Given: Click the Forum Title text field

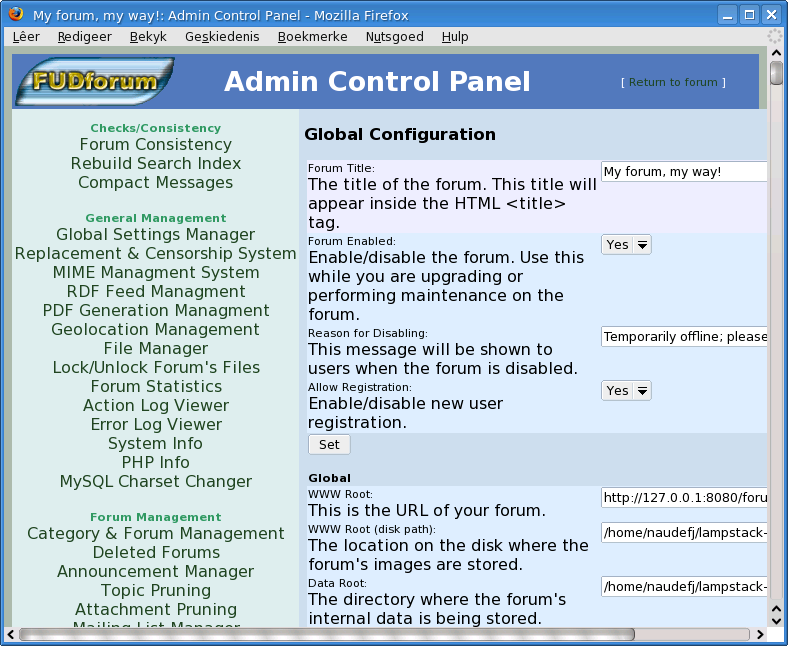Looking at the screenshot, I should tap(684, 172).
